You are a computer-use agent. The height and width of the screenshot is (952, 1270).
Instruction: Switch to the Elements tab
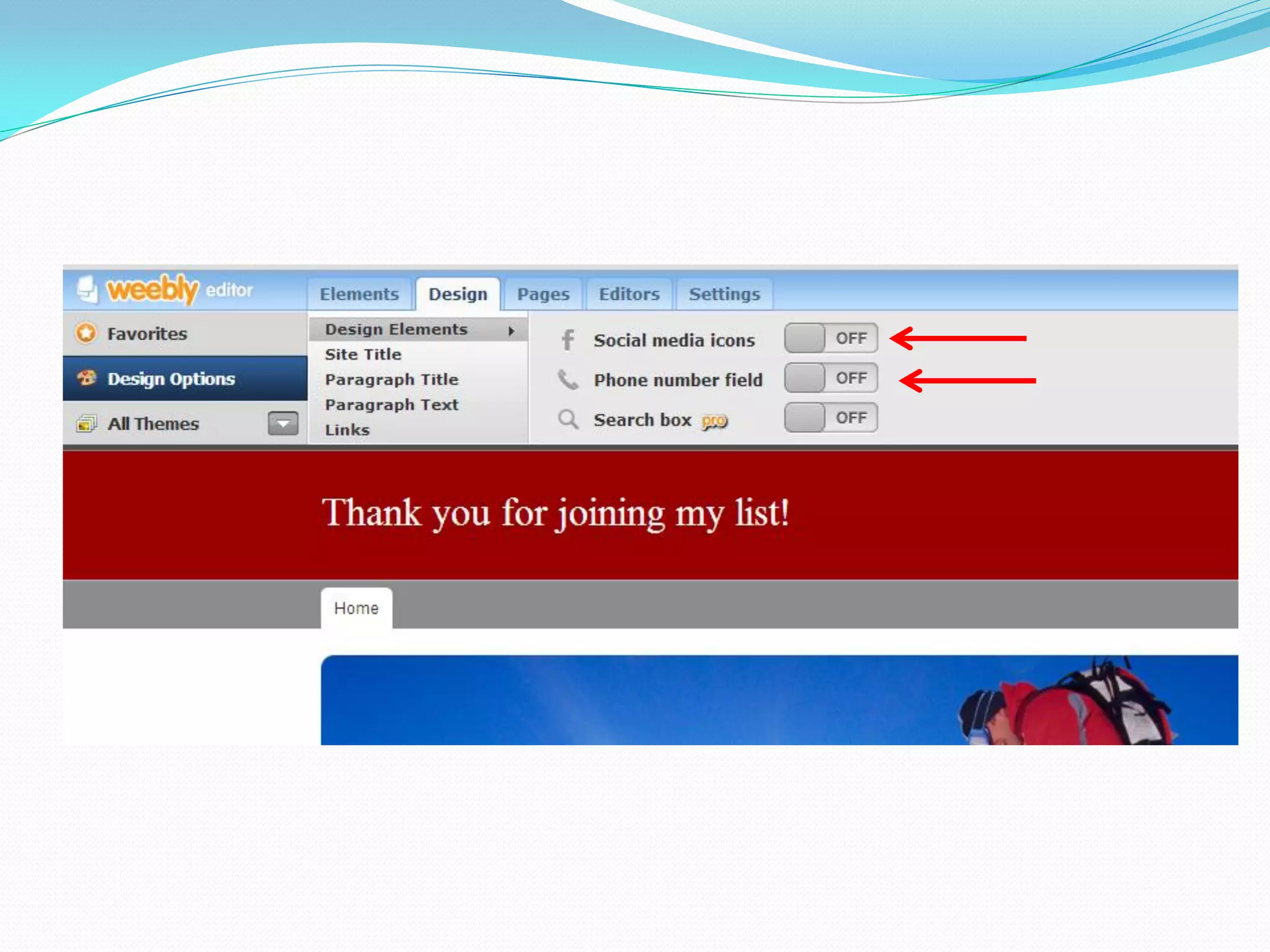[359, 294]
